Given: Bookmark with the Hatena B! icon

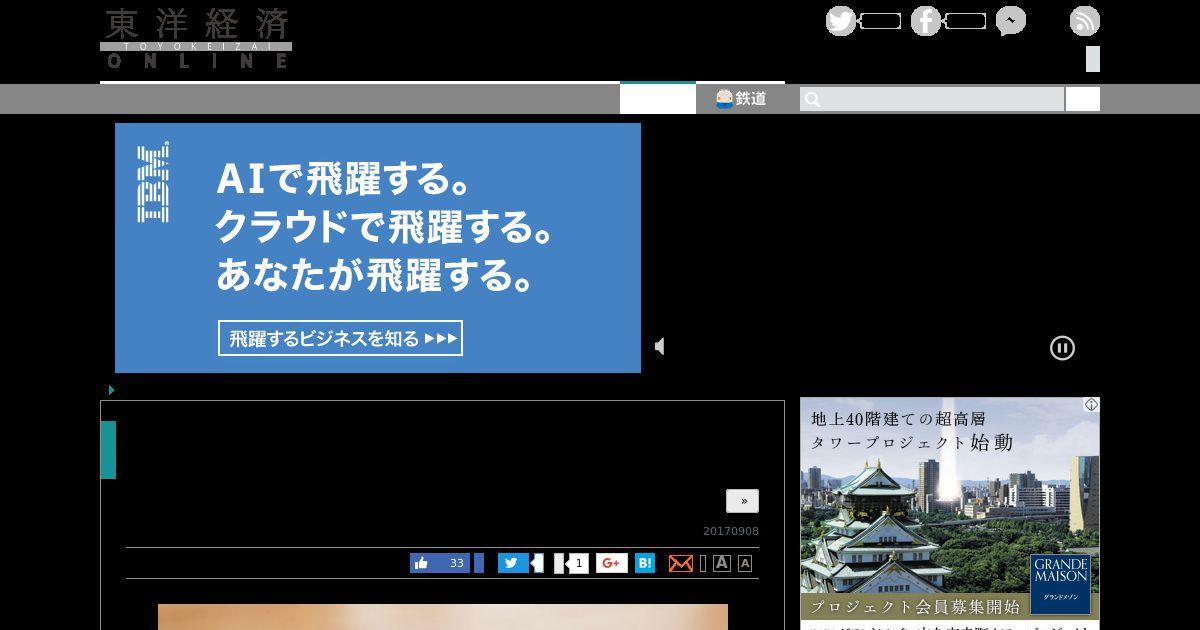Looking at the screenshot, I should pyautogui.click(x=645, y=563).
